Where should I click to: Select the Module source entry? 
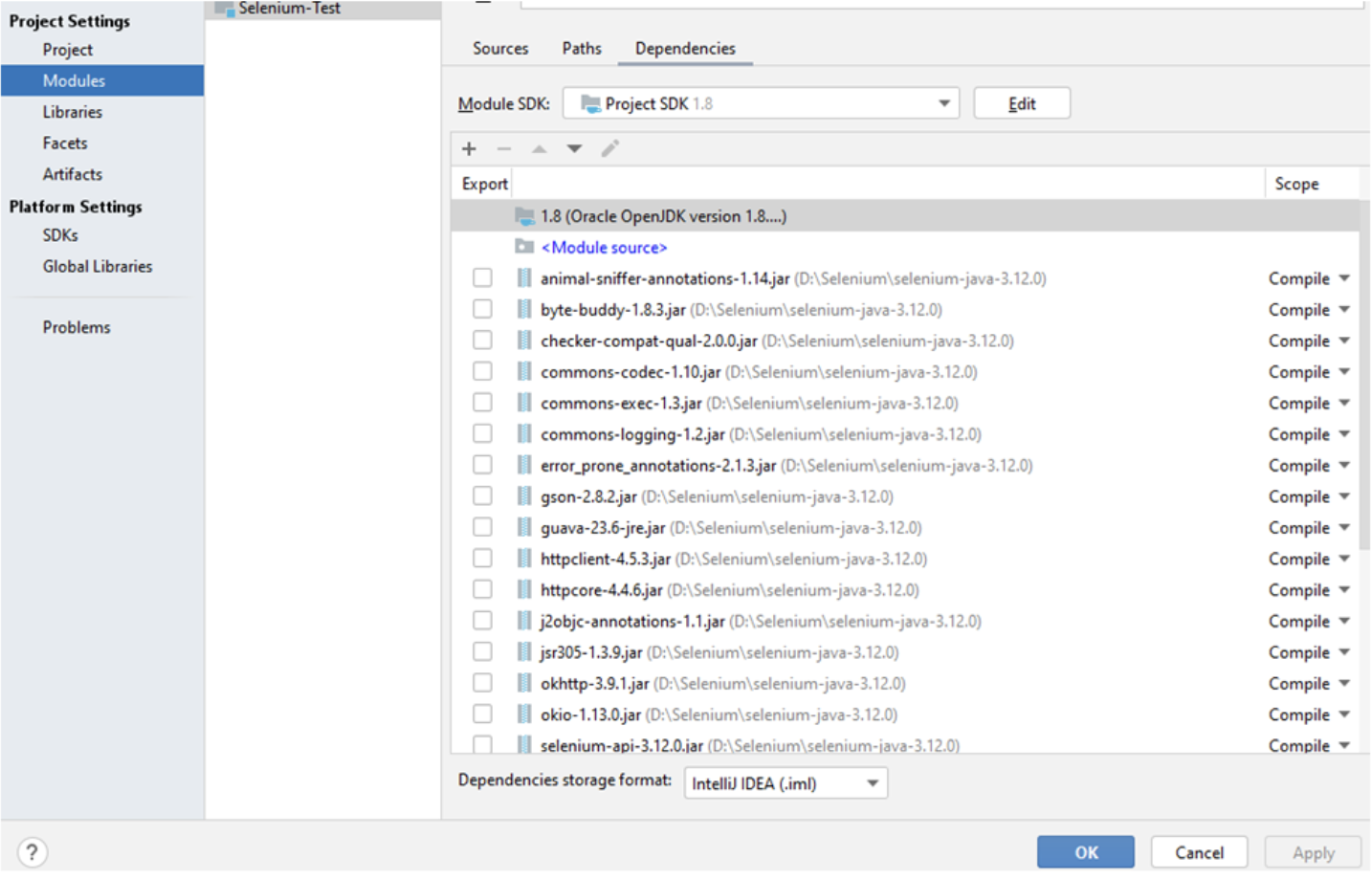coord(602,247)
